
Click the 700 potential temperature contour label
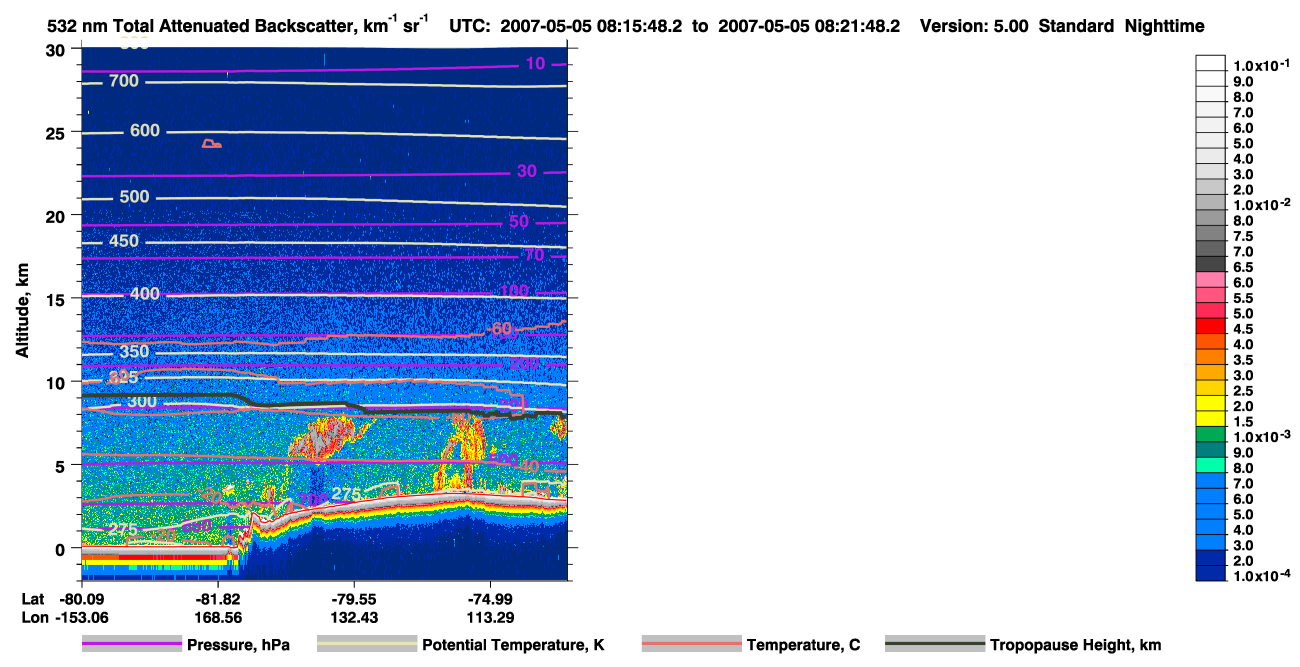[124, 81]
